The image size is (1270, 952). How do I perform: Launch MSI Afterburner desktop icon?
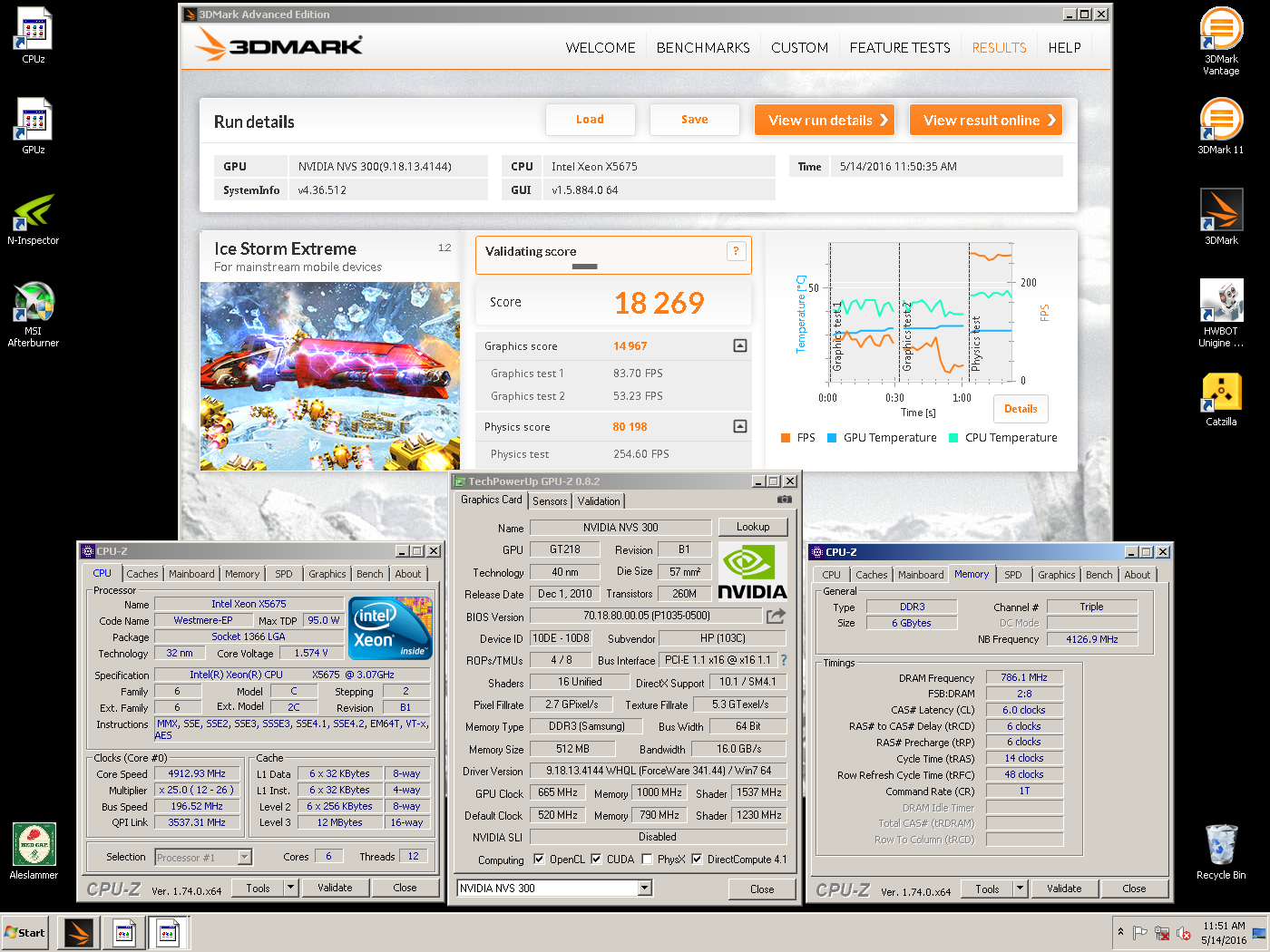coord(34,315)
